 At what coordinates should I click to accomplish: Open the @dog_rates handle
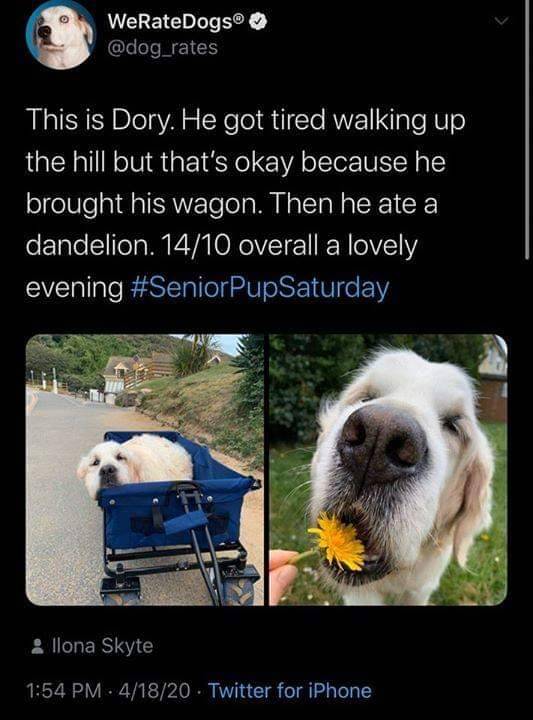(162, 47)
